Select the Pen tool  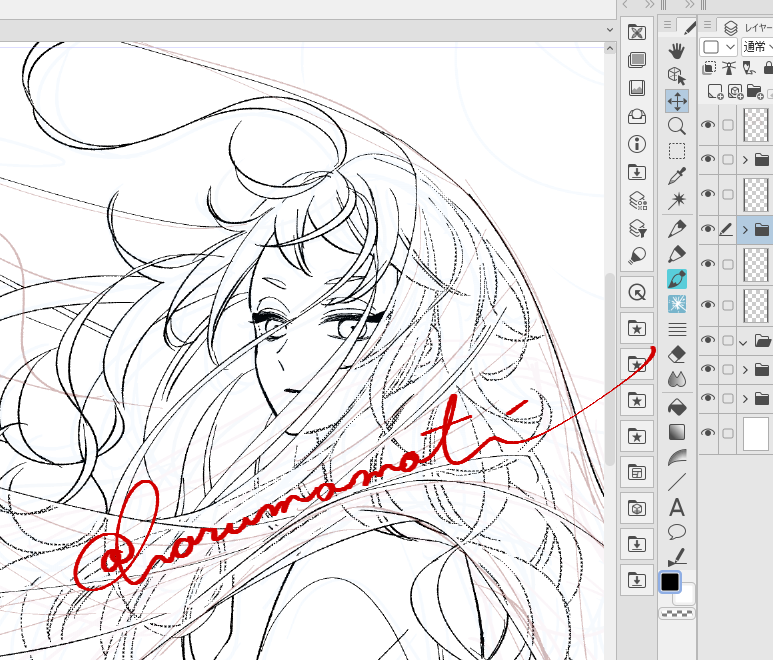pyautogui.click(x=677, y=229)
